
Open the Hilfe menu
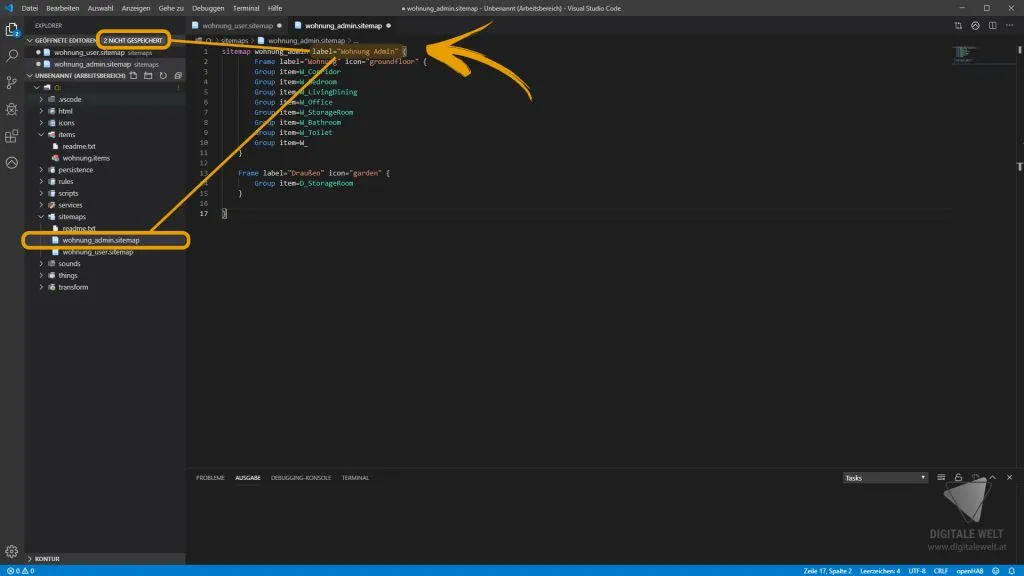275,8
